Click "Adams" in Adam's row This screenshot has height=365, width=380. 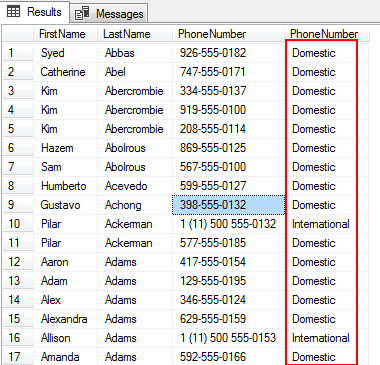135,281
